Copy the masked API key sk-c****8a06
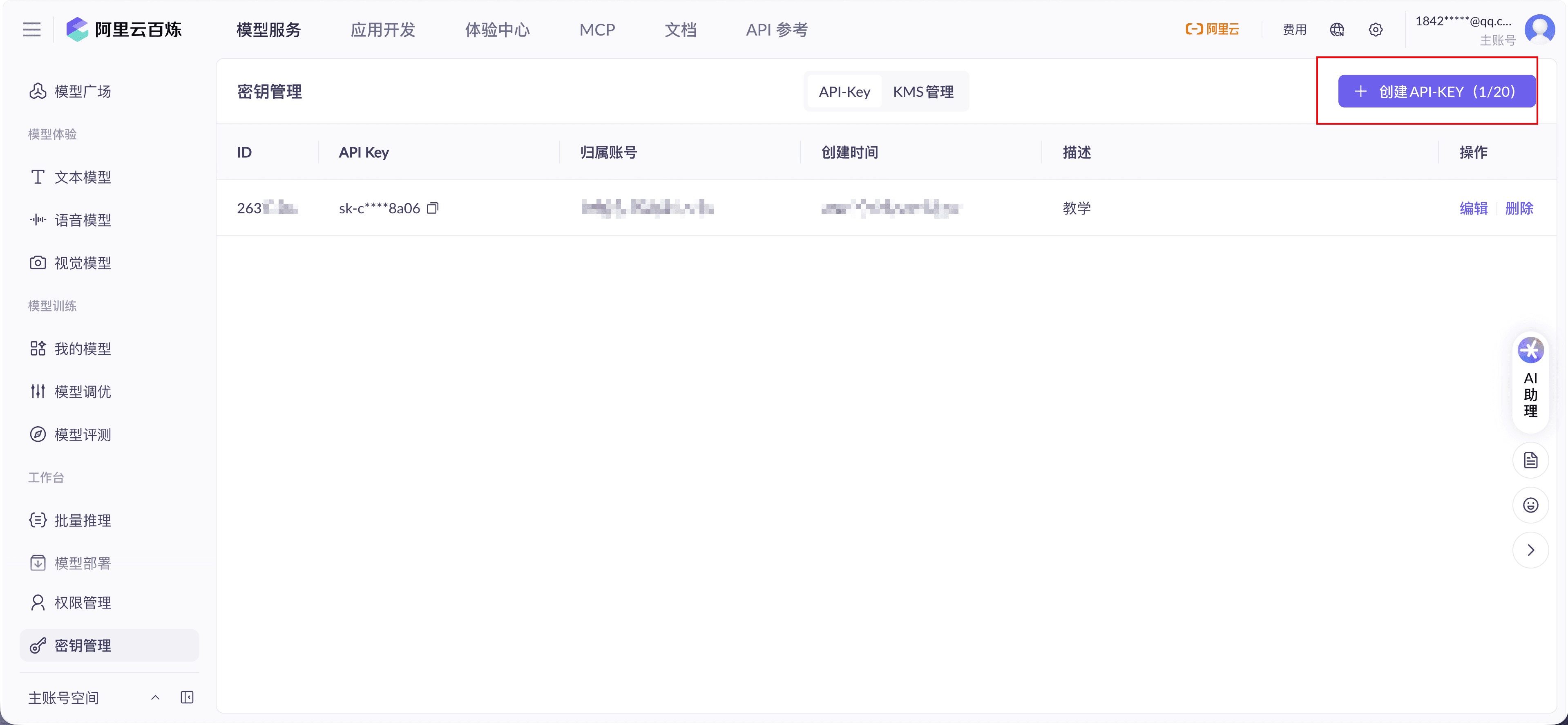Viewport: 1568px width, 725px height. pyautogui.click(x=433, y=208)
